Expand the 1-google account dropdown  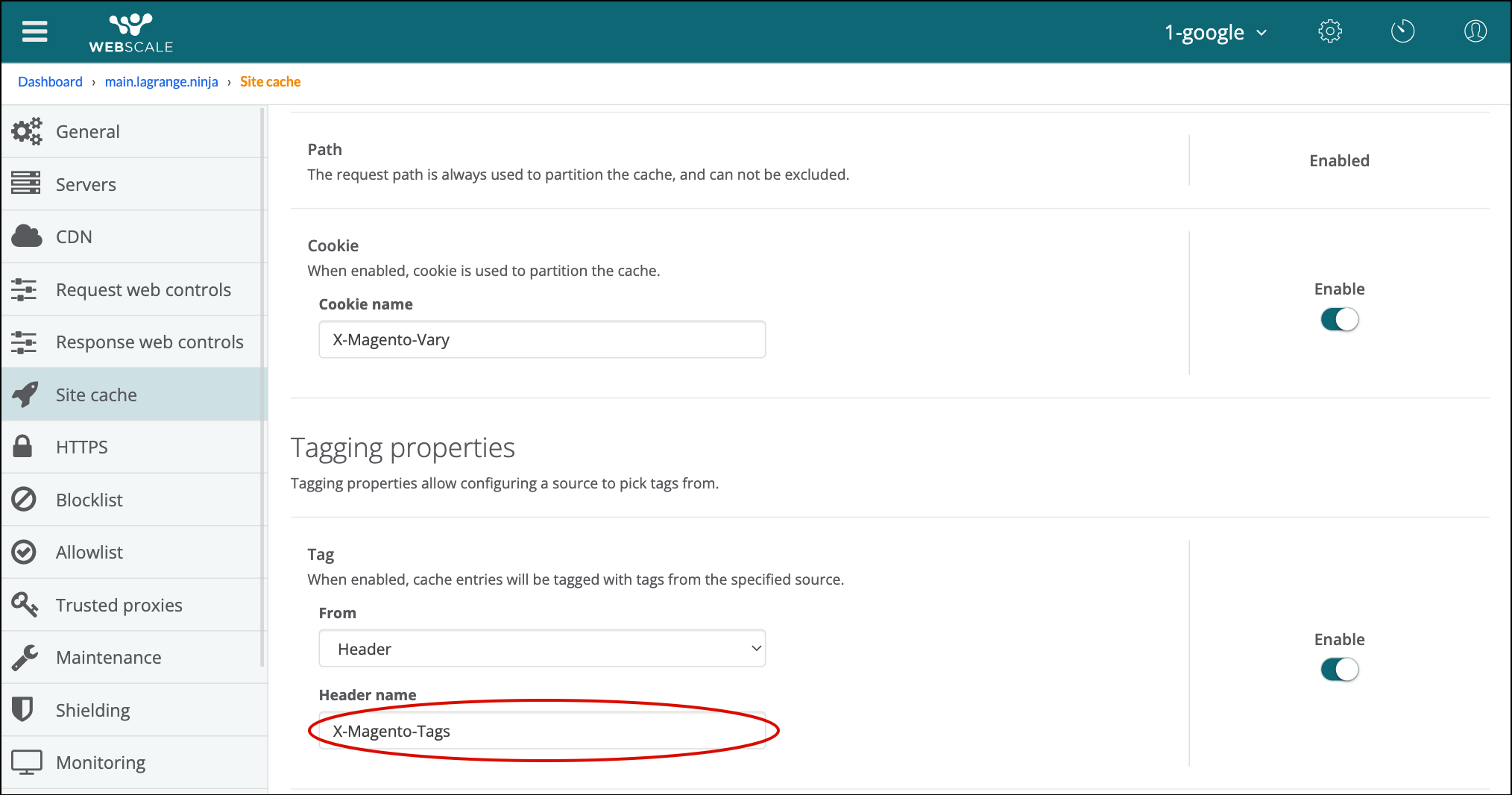click(1215, 32)
